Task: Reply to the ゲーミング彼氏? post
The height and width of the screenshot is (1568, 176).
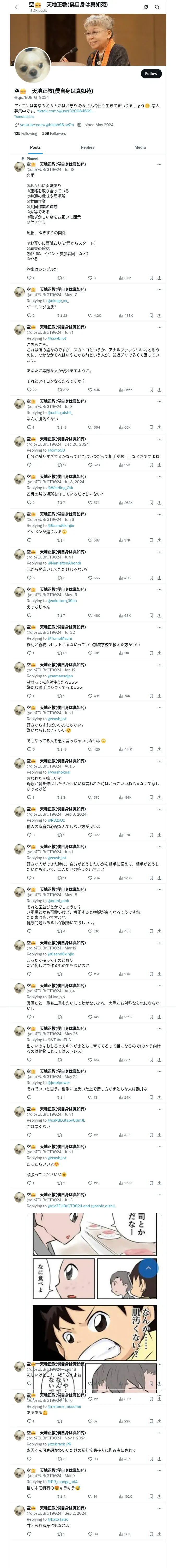Action: coord(29,316)
